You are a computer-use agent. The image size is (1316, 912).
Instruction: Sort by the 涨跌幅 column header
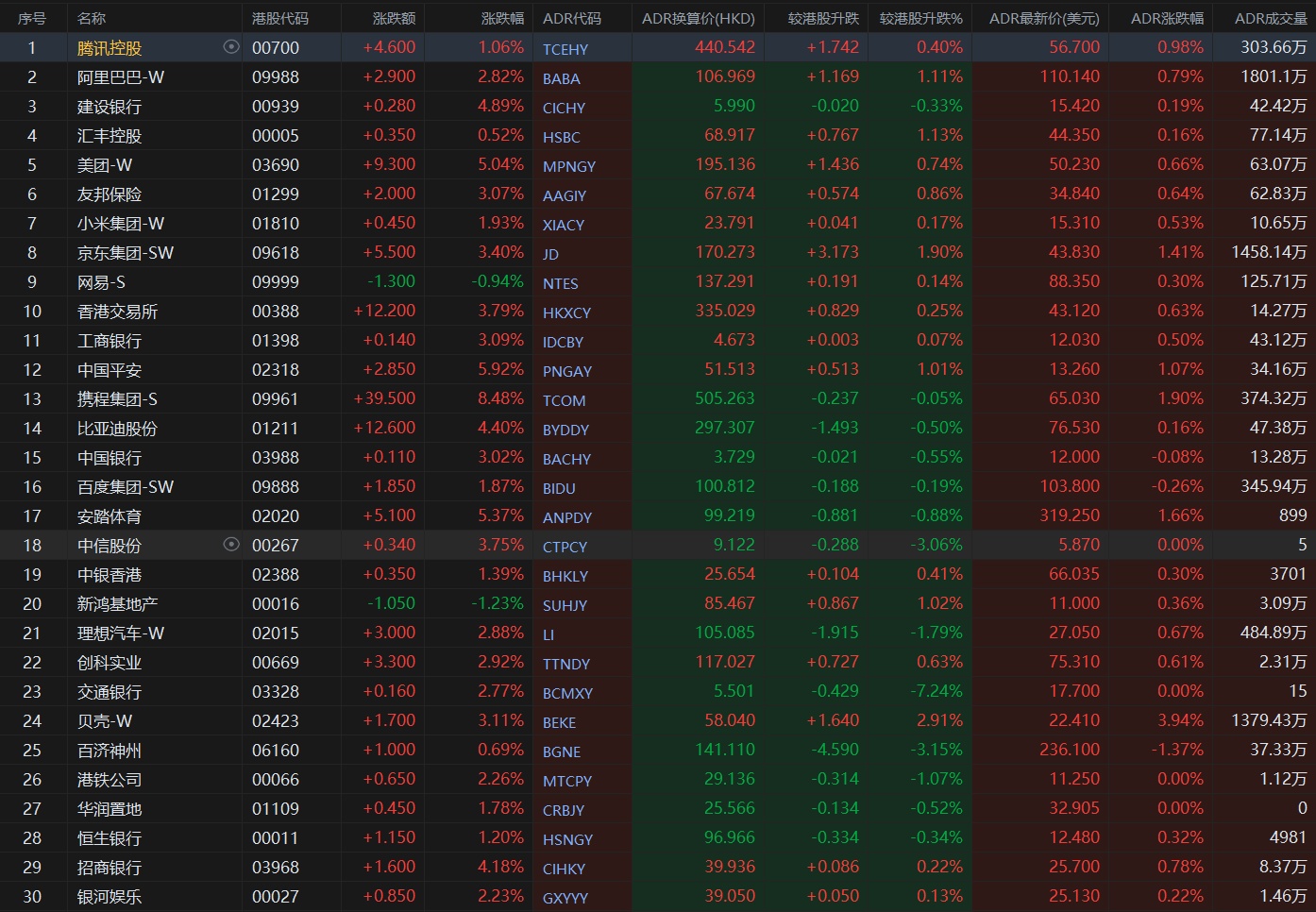[501, 18]
